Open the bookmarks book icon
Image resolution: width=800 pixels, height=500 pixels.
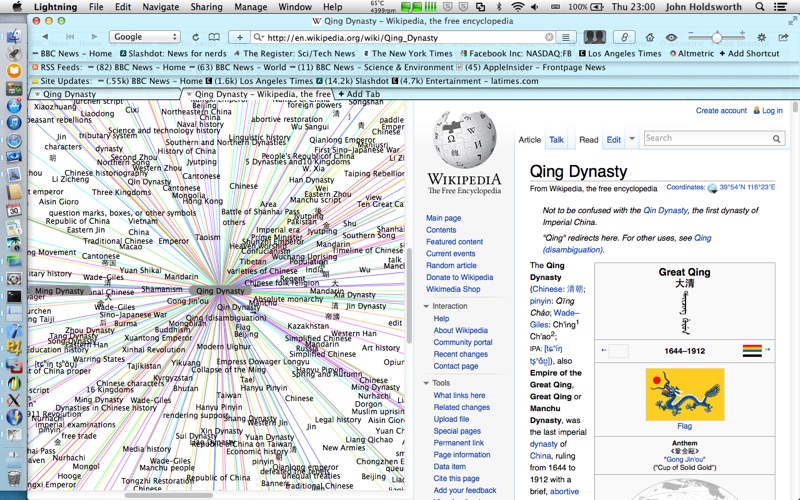(x=214, y=37)
